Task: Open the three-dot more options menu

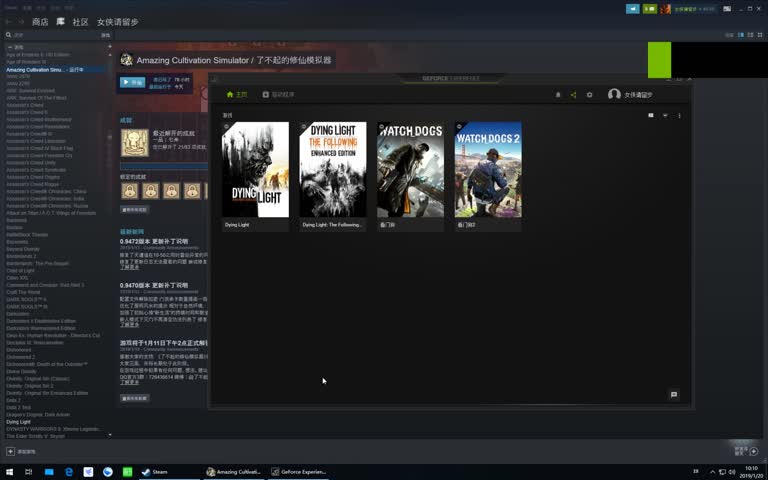Action: [x=680, y=115]
